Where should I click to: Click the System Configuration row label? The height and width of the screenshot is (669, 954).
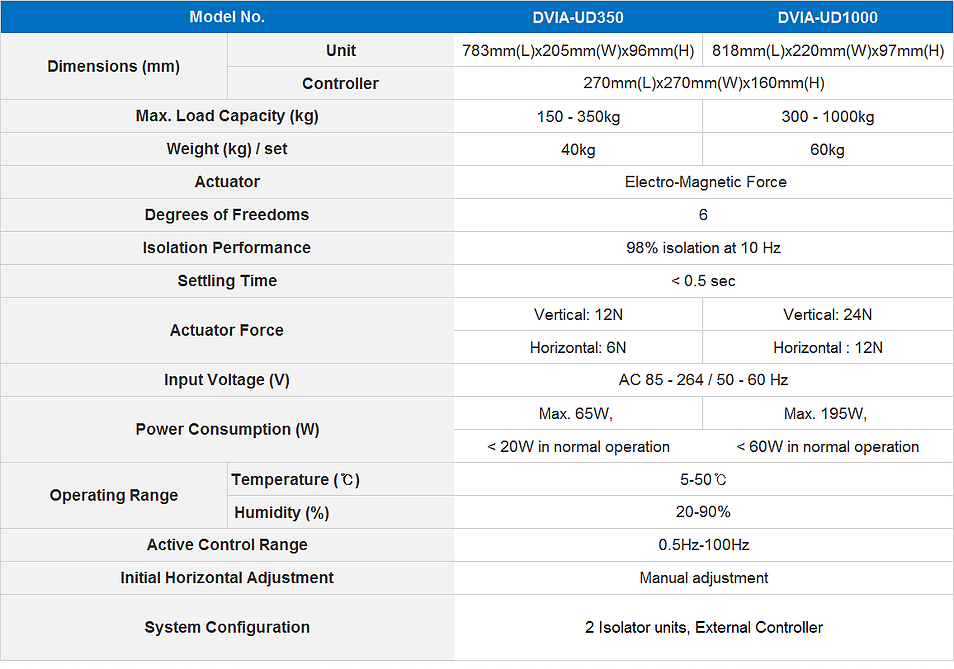click(227, 628)
